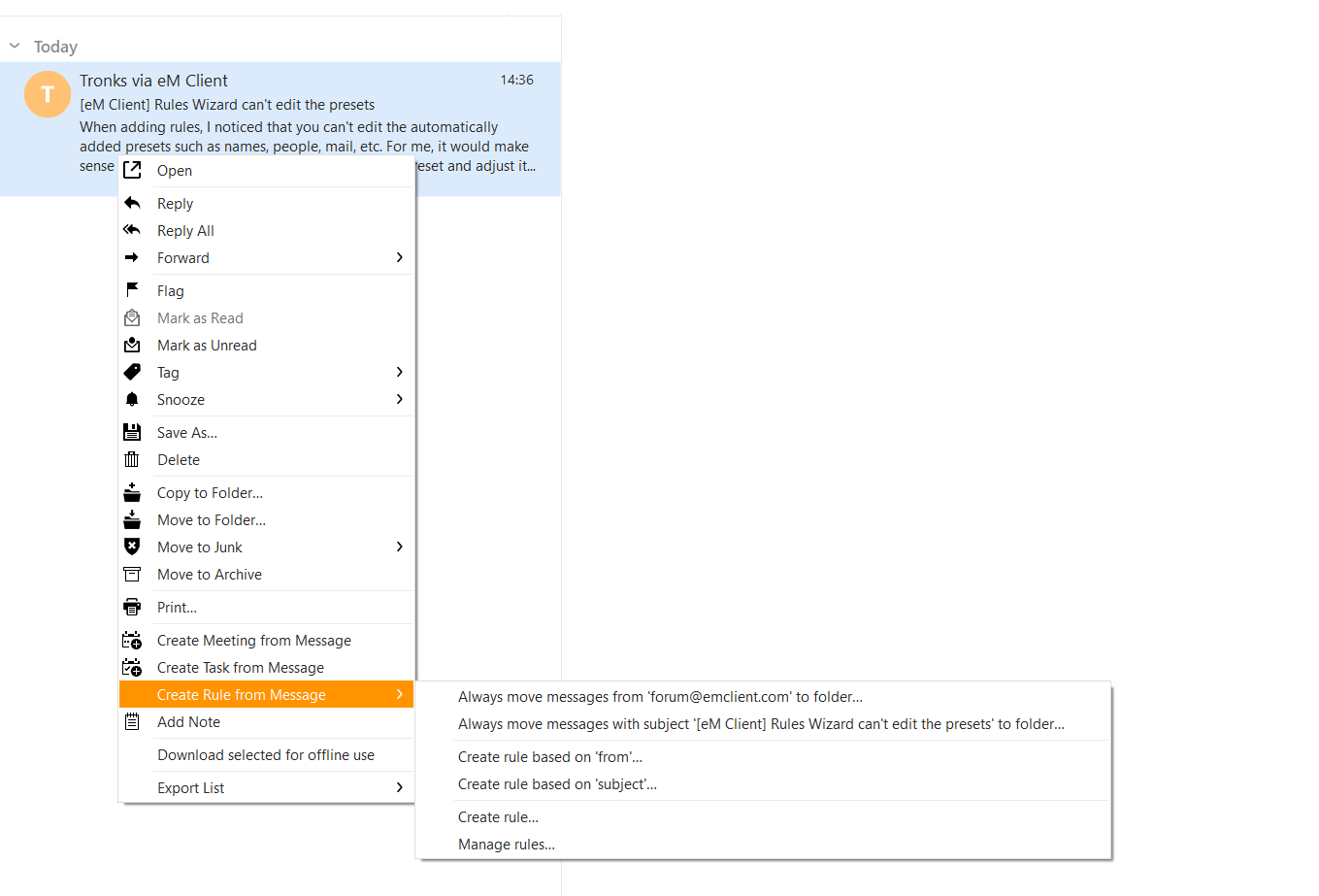Screen dimensions: 1319x896
Task: Select Move to Archive entry
Action: pyautogui.click(x=266, y=575)
